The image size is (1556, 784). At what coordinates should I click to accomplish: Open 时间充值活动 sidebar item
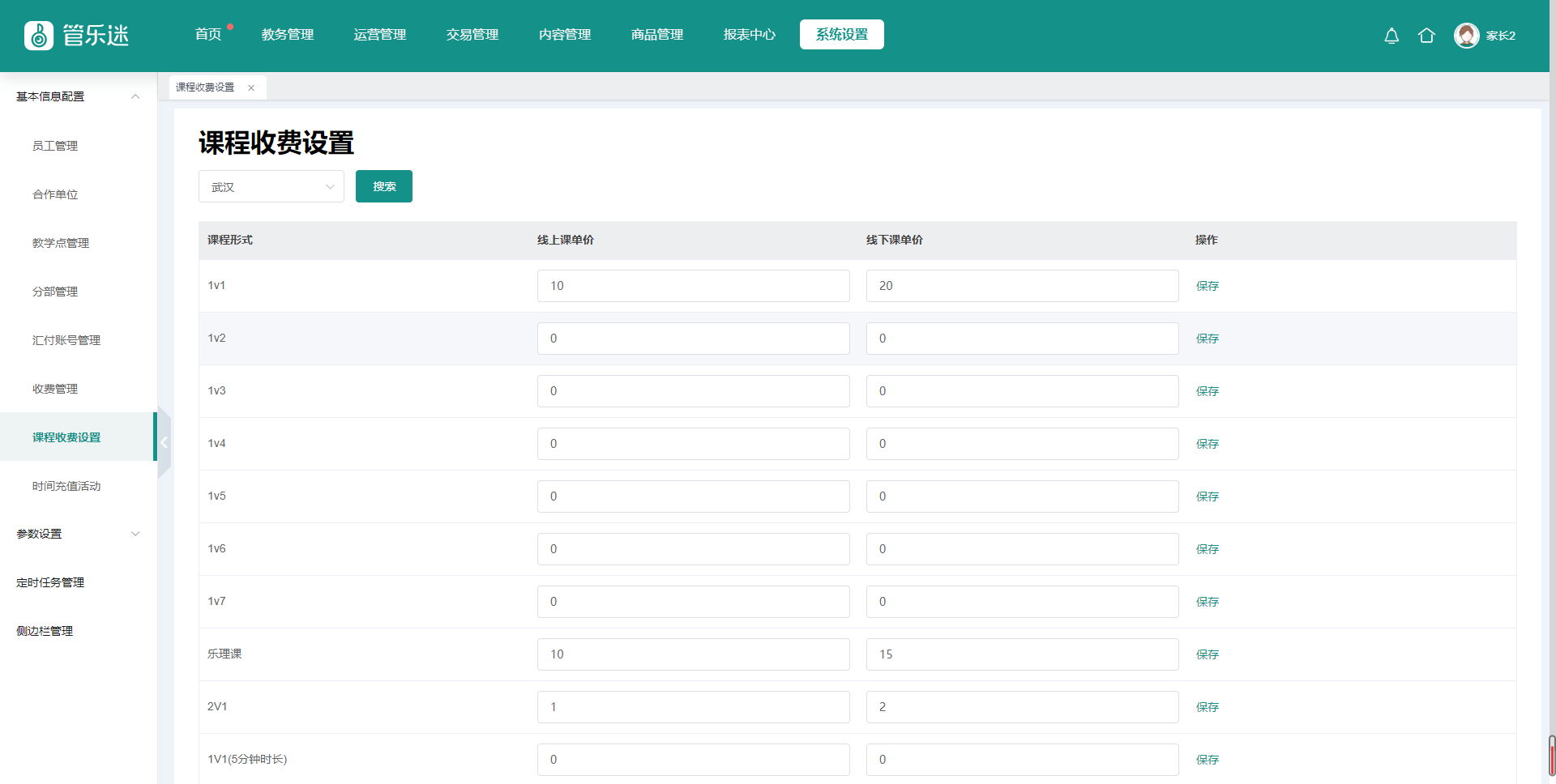tap(66, 486)
